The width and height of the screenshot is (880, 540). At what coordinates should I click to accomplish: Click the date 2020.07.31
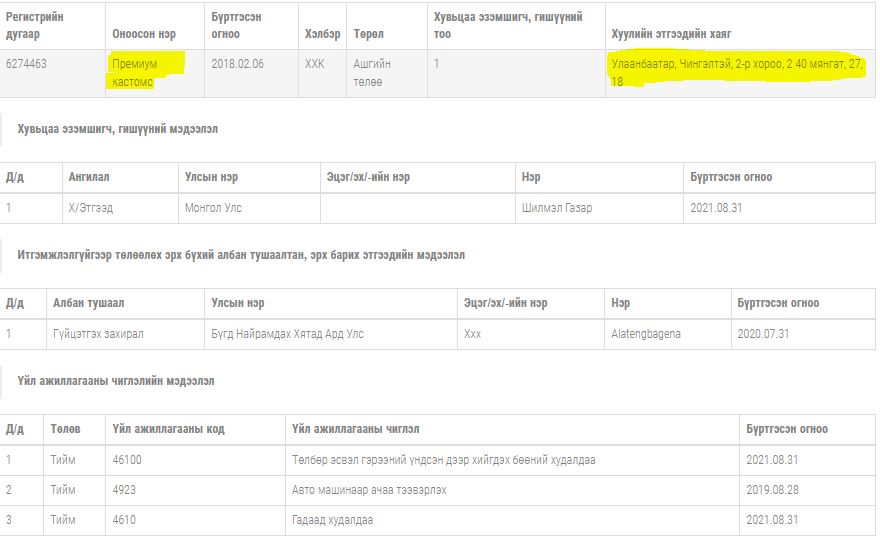[x=763, y=334]
